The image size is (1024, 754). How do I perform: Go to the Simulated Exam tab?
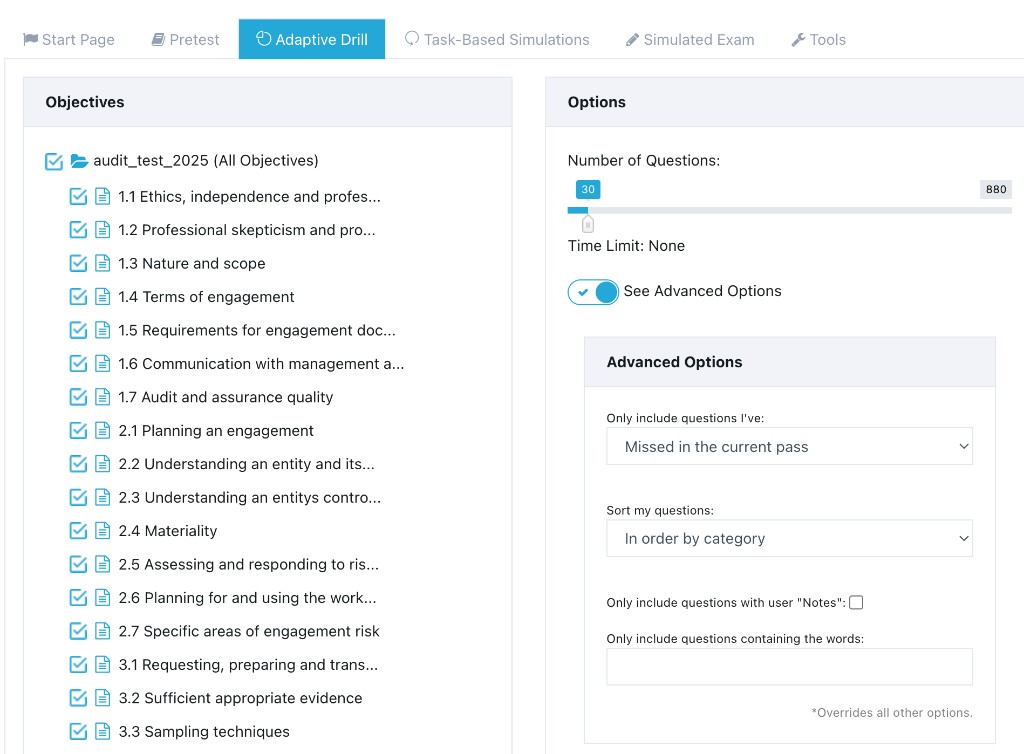pyautogui.click(x=690, y=40)
